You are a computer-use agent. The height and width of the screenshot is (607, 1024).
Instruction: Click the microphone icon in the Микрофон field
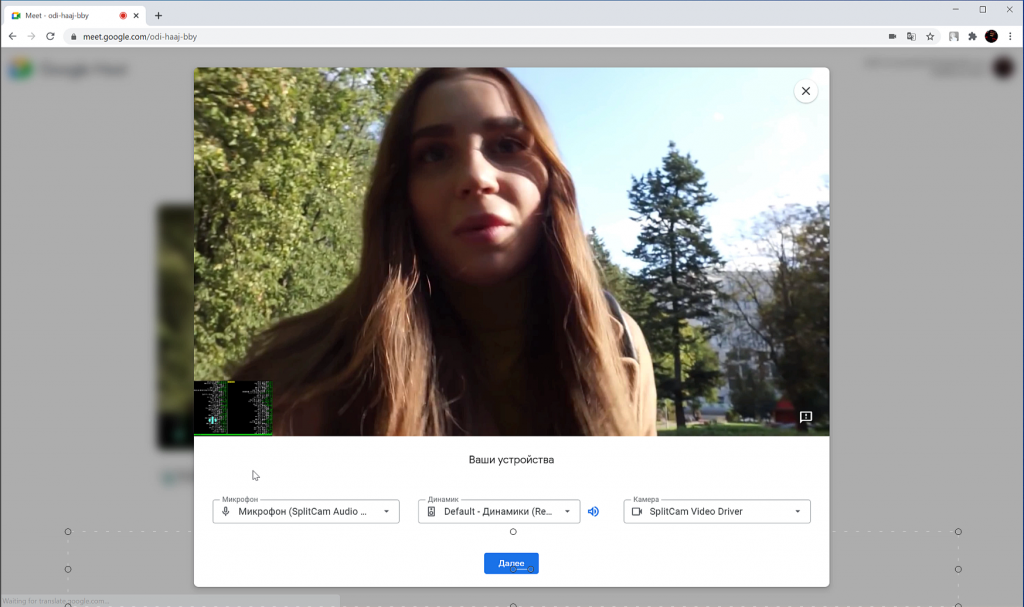(x=225, y=512)
